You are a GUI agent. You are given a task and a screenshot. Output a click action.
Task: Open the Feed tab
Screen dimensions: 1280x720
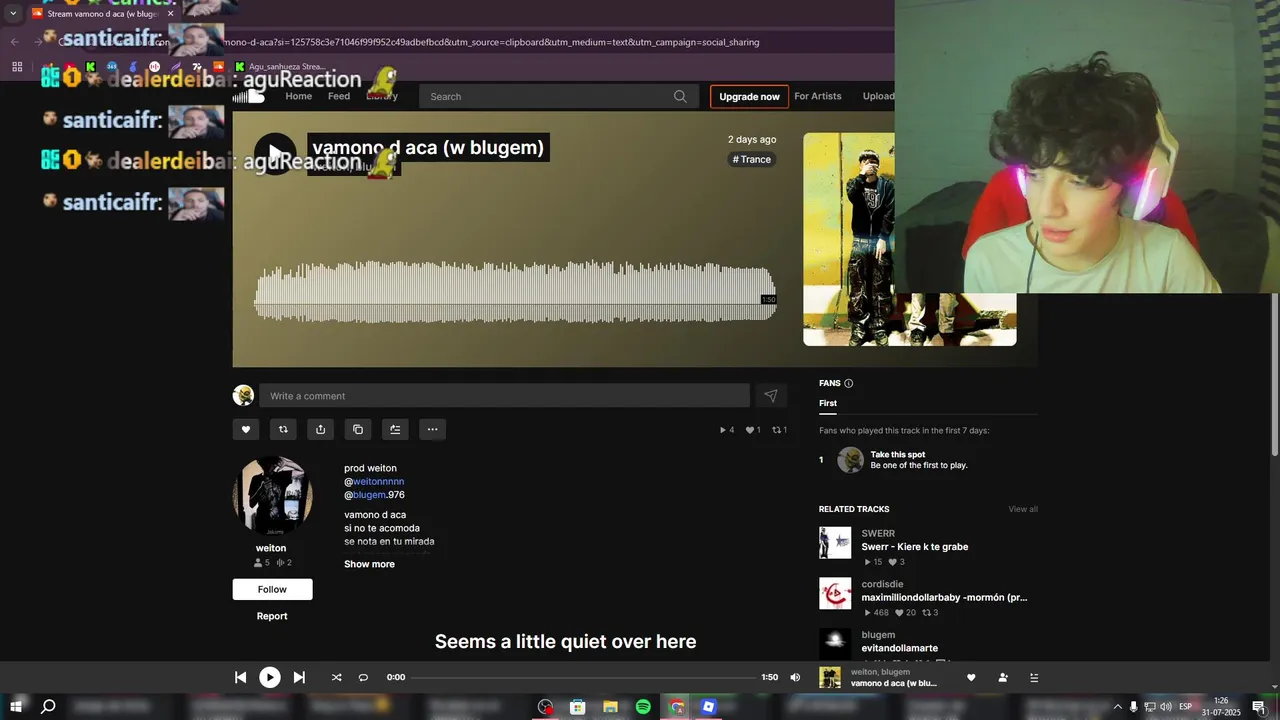[x=339, y=96]
